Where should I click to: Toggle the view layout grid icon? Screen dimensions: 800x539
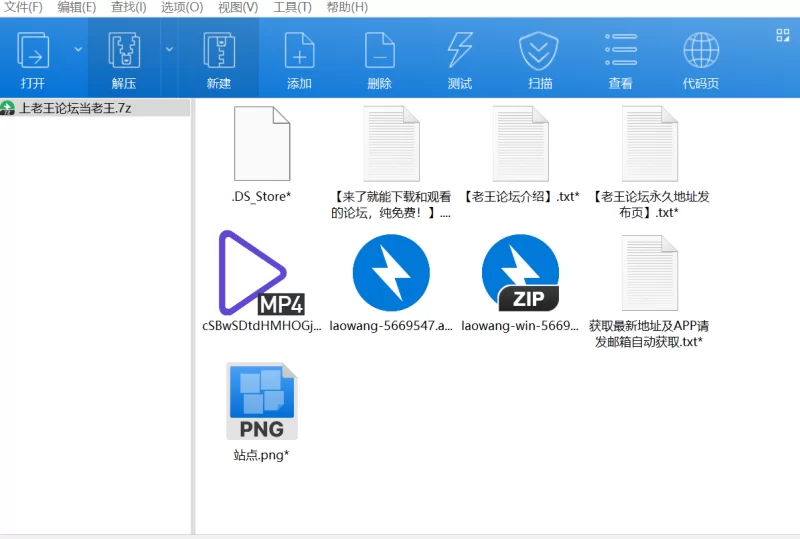[x=783, y=35]
